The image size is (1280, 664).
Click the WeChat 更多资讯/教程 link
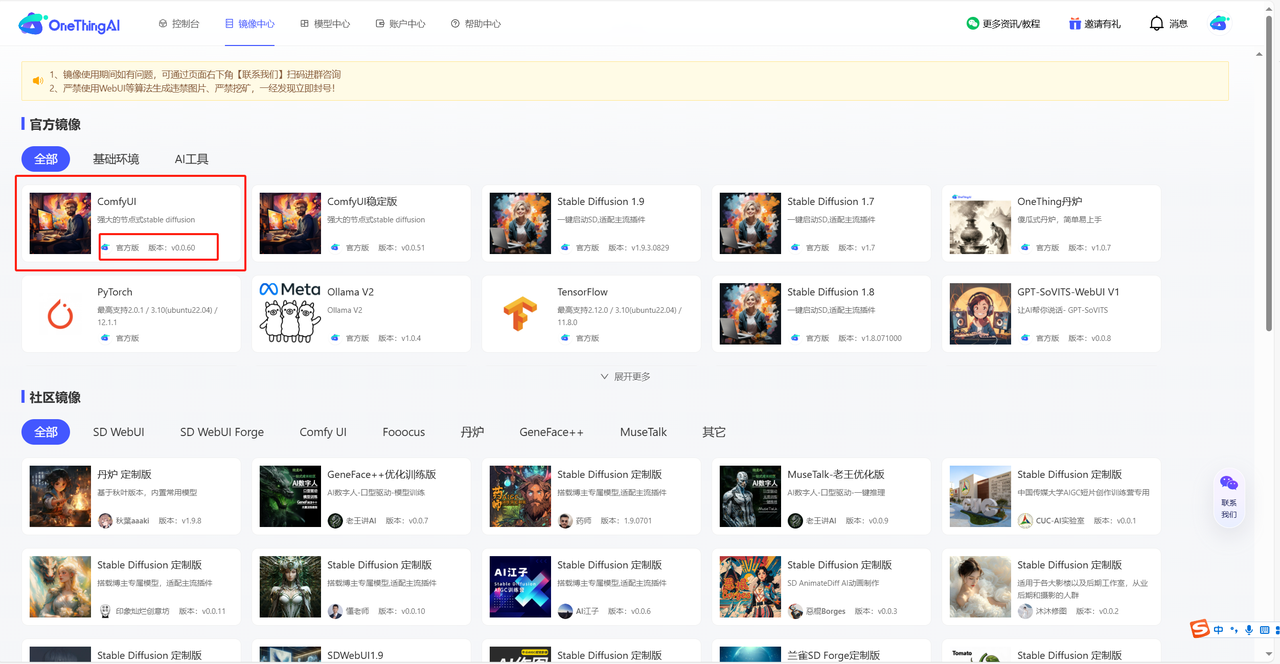pos(1003,23)
